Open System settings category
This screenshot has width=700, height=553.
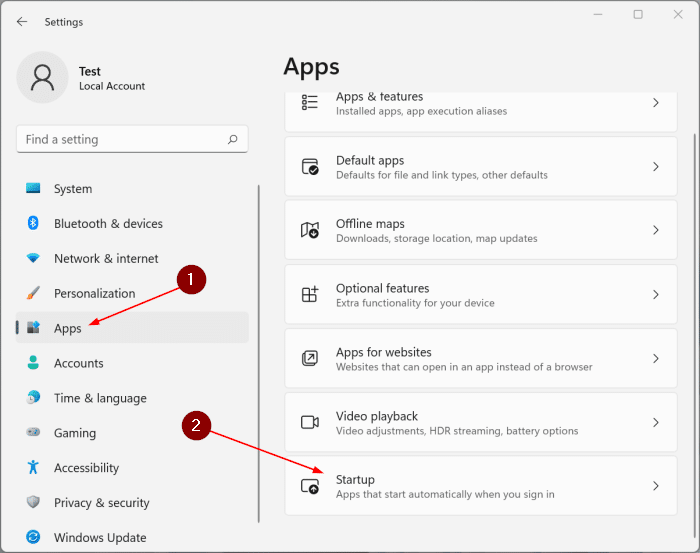point(132,188)
